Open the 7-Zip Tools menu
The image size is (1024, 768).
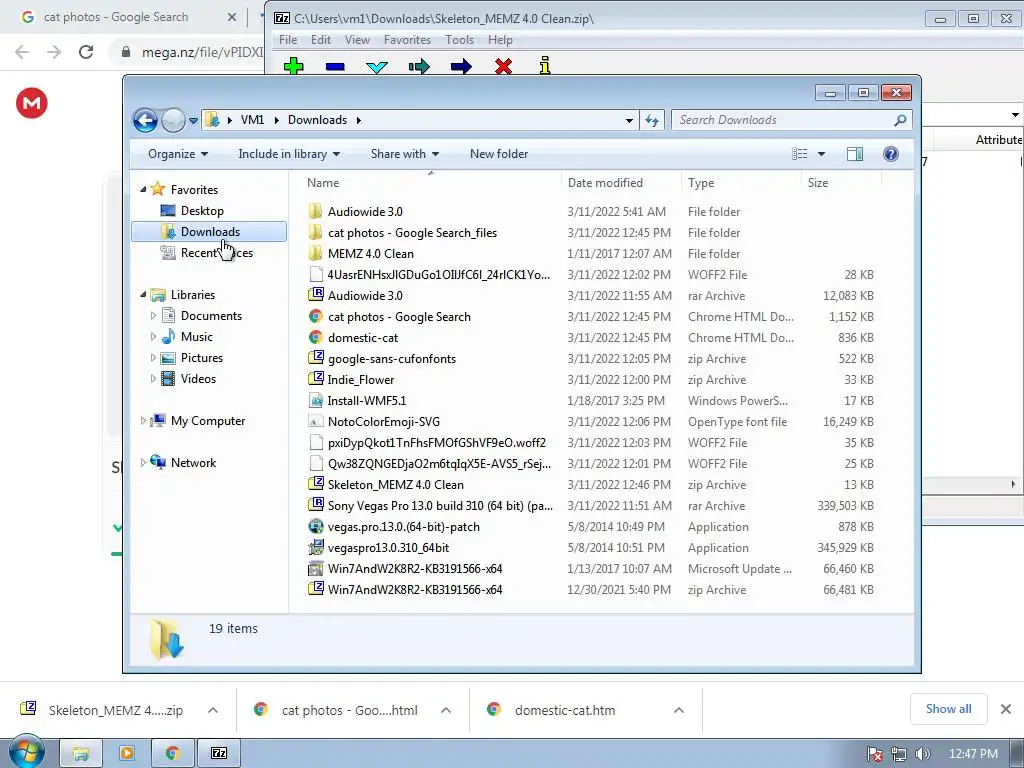tap(460, 40)
